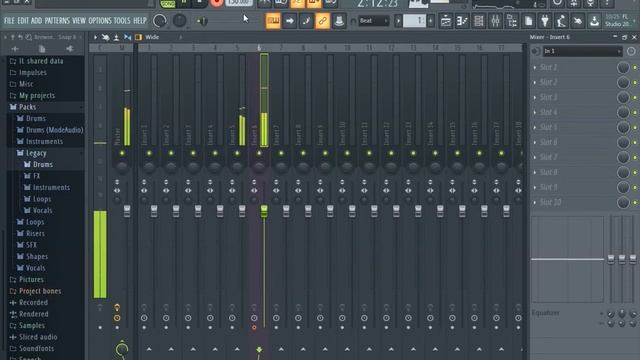Click Slot 2 mix level knob
The height and width of the screenshot is (360, 640).
(x=623, y=82)
